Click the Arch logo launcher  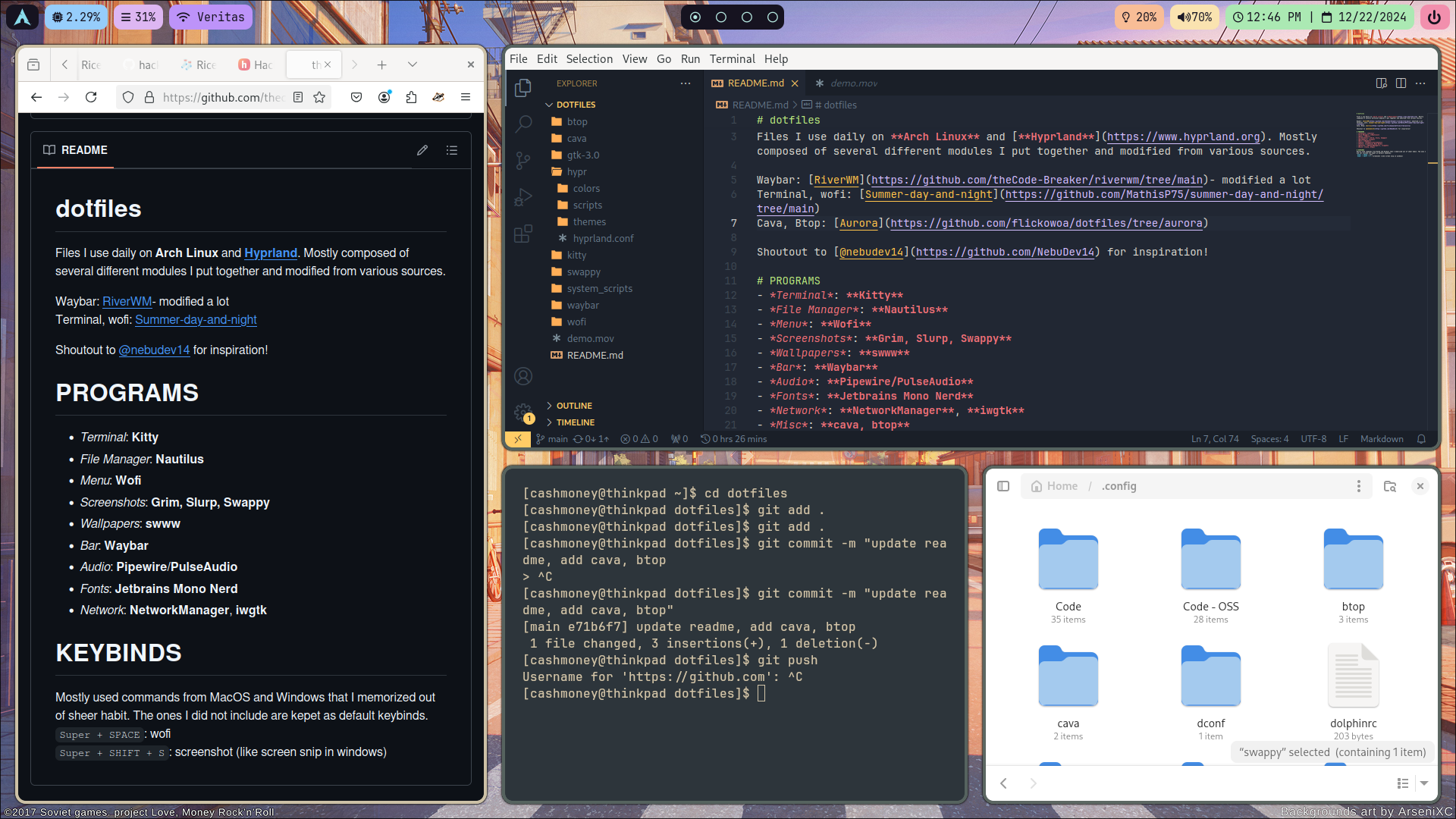(23, 17)
